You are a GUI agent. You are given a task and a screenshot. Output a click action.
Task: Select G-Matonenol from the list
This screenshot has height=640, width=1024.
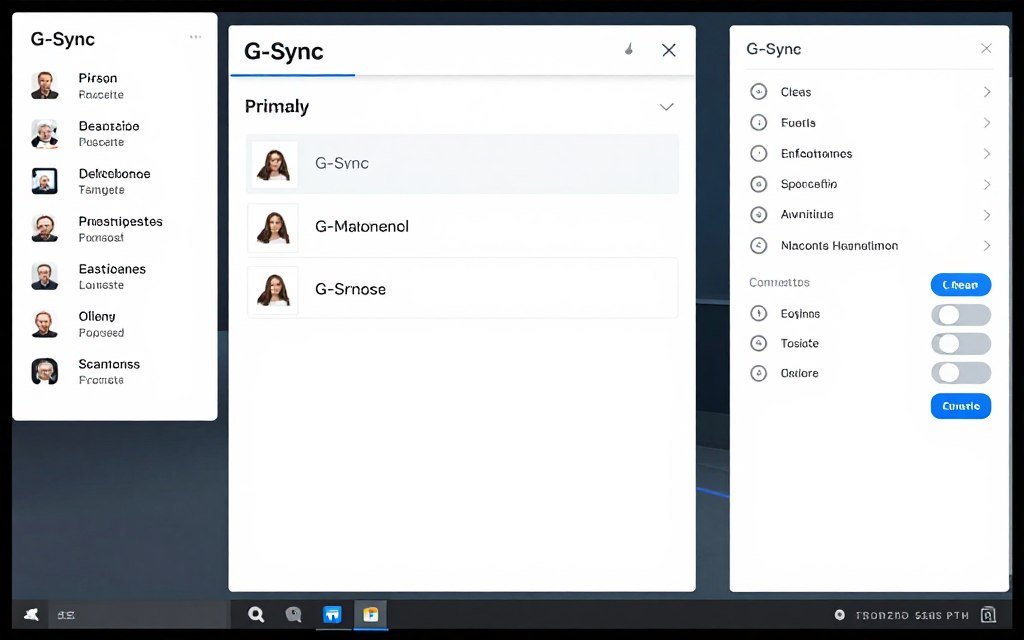[462, 227]
